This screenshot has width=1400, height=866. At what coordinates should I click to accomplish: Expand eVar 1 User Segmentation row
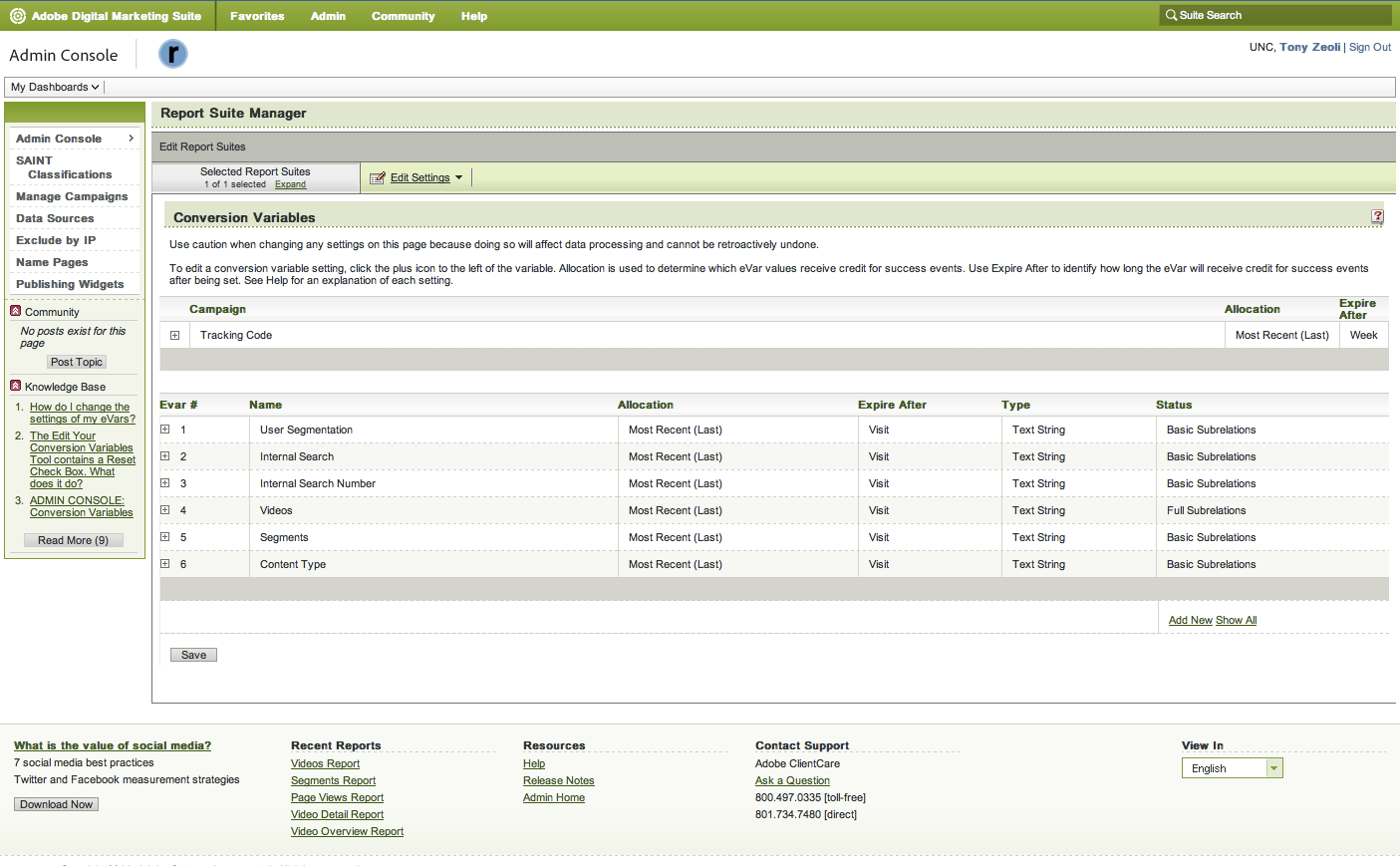(165, 430)
